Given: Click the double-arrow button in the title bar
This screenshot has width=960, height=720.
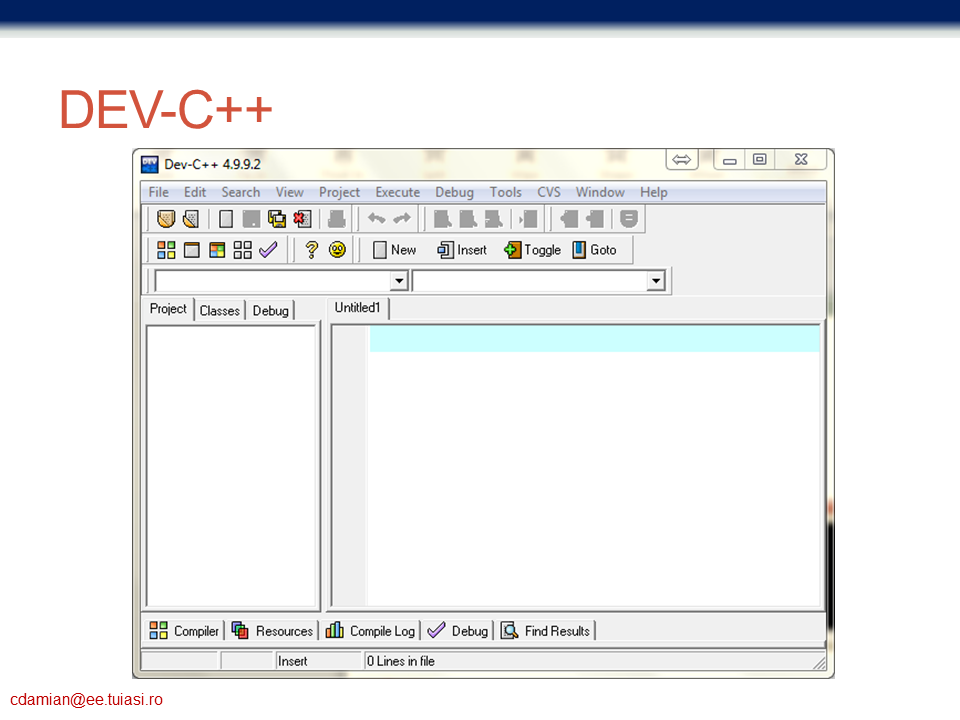Looking at the screenshot, I should 681,160.
